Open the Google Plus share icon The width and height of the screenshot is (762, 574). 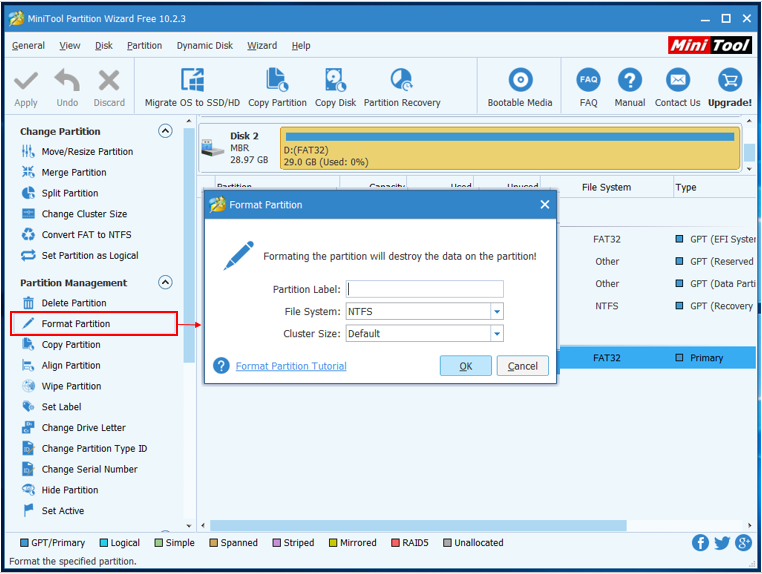744,543
